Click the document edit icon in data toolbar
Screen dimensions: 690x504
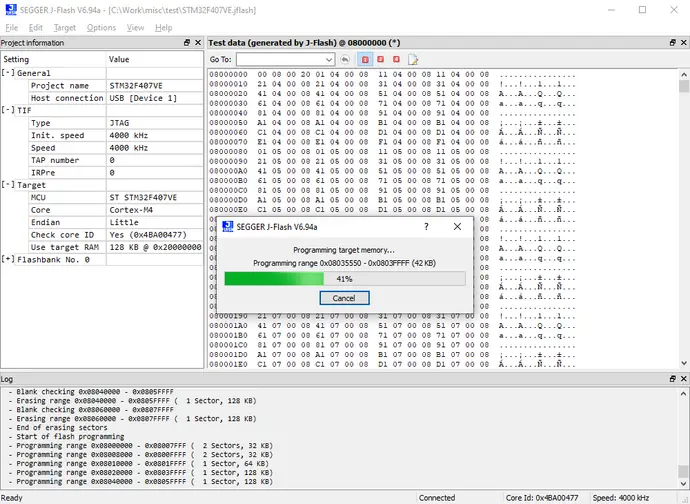point(412,60)
